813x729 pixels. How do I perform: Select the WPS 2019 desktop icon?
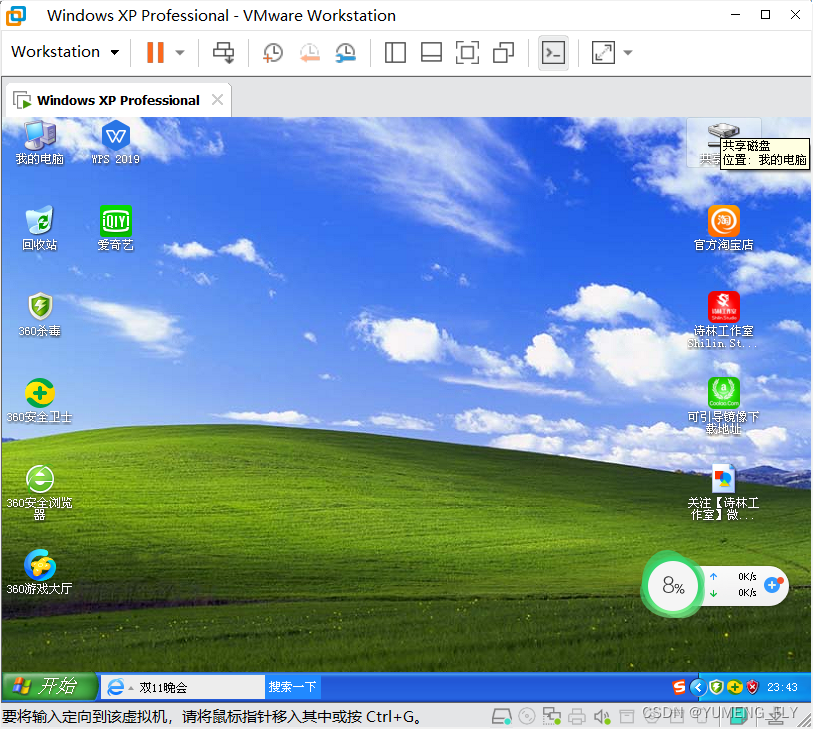[116, 143]
